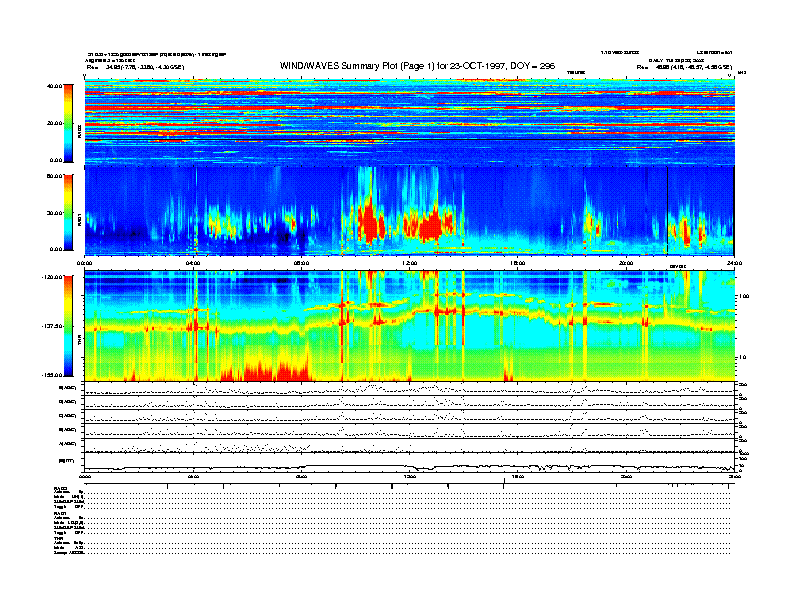Select the E(ADC) line plot label
The image size is (792, 612).
click(68, 388)
